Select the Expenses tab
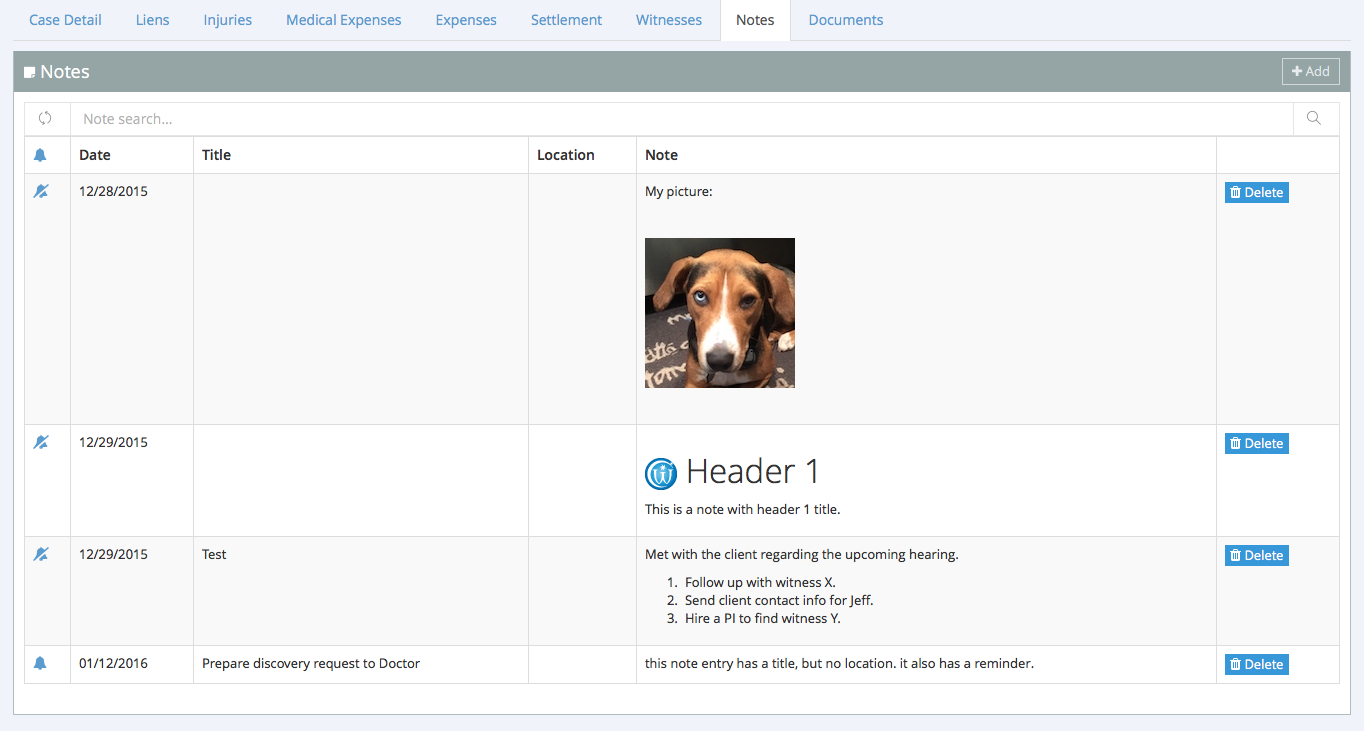This screenshot has width=1364, height=731. click(466, 20)
